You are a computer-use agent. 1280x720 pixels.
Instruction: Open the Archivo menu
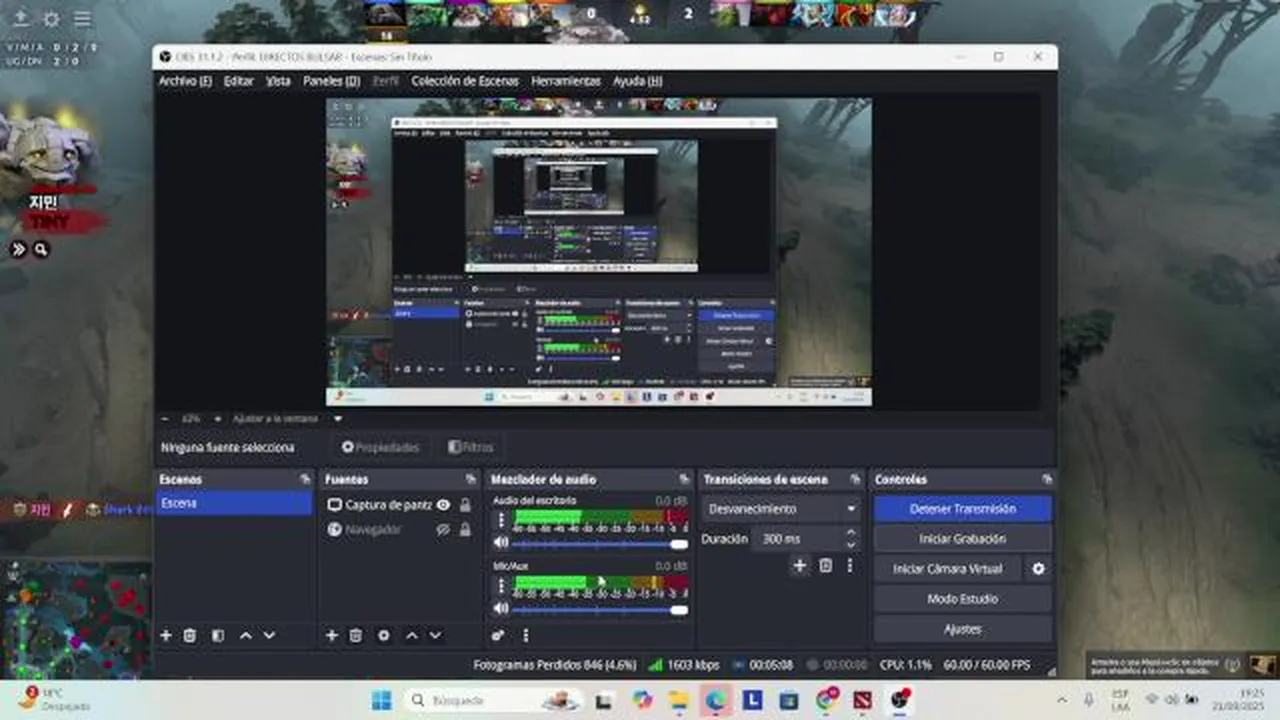[185, 81]
